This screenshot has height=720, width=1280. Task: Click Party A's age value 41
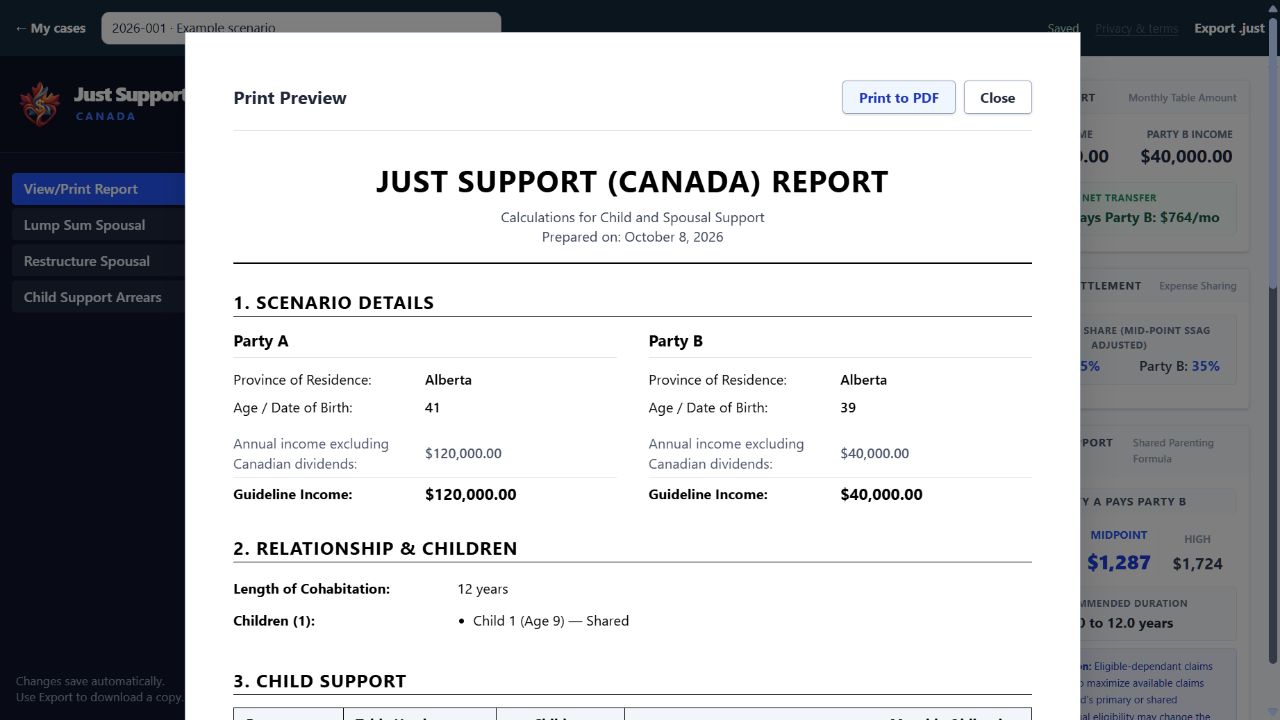pos(432,408)
